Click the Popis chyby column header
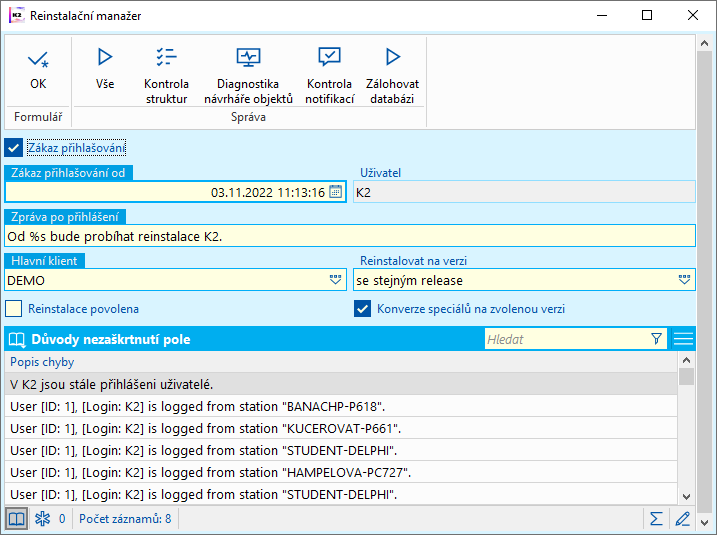 [42, 362]
